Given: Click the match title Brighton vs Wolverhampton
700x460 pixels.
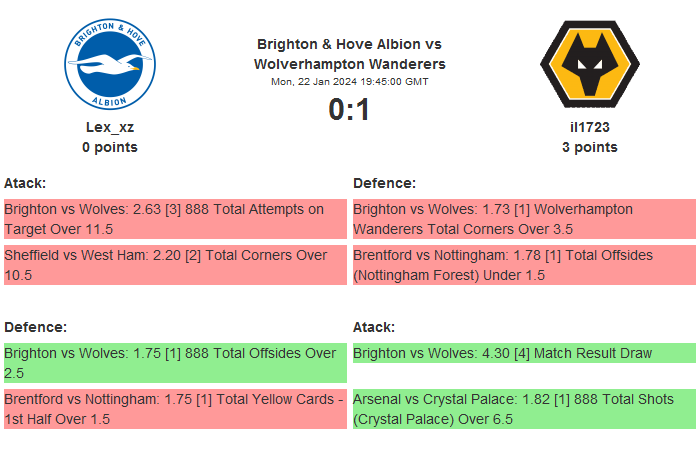Looking at the screenshot, I should (349, 54).
